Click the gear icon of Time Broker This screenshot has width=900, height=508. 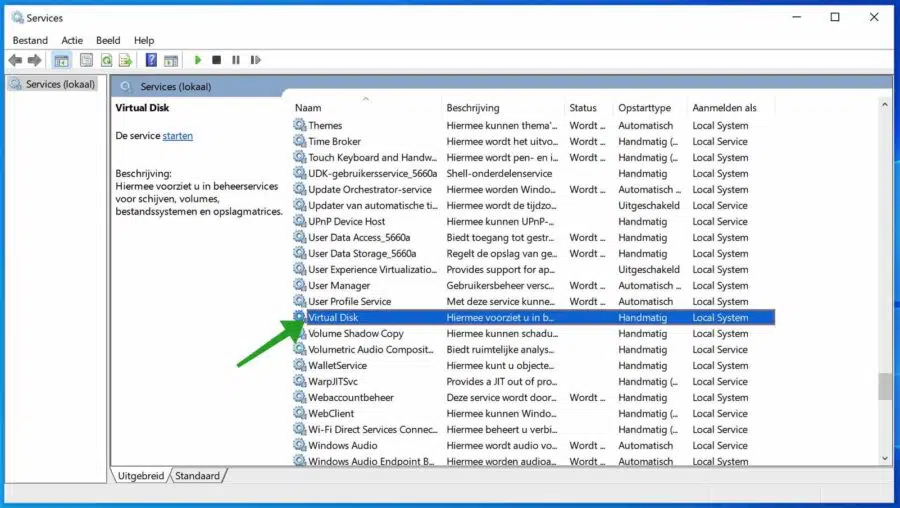click(300, 141)
